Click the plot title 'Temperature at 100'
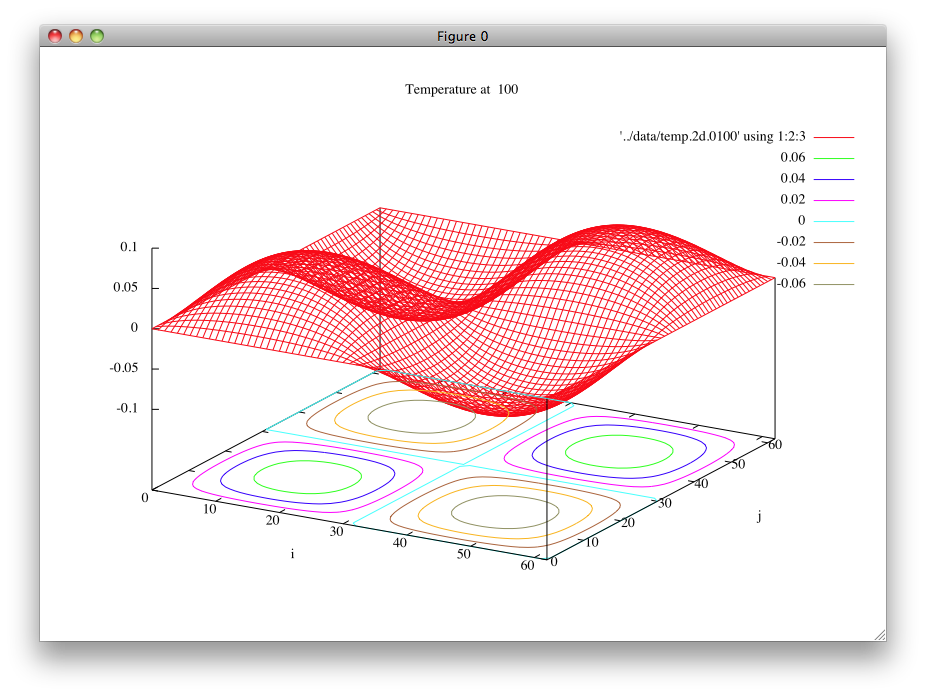The width and height of the screenshot is (926, 696). 461,89
